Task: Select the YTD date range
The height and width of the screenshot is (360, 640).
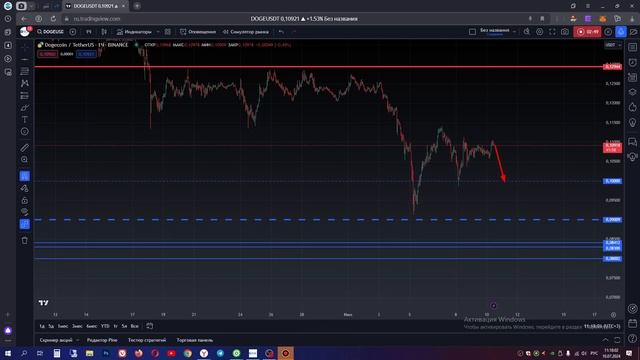Action: click(105, 326)
